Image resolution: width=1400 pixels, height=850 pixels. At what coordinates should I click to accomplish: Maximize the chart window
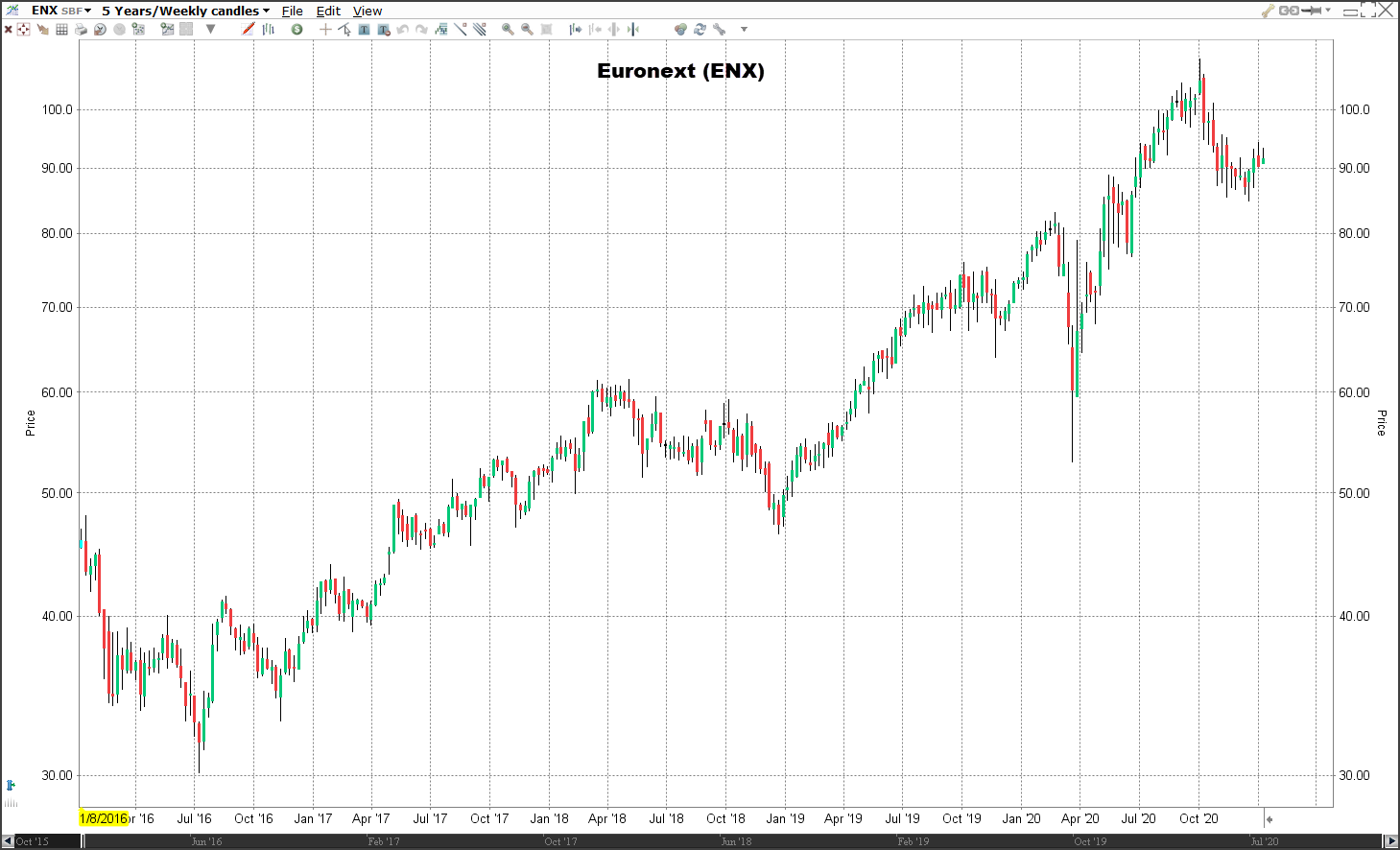click(x=1368, y=10)
